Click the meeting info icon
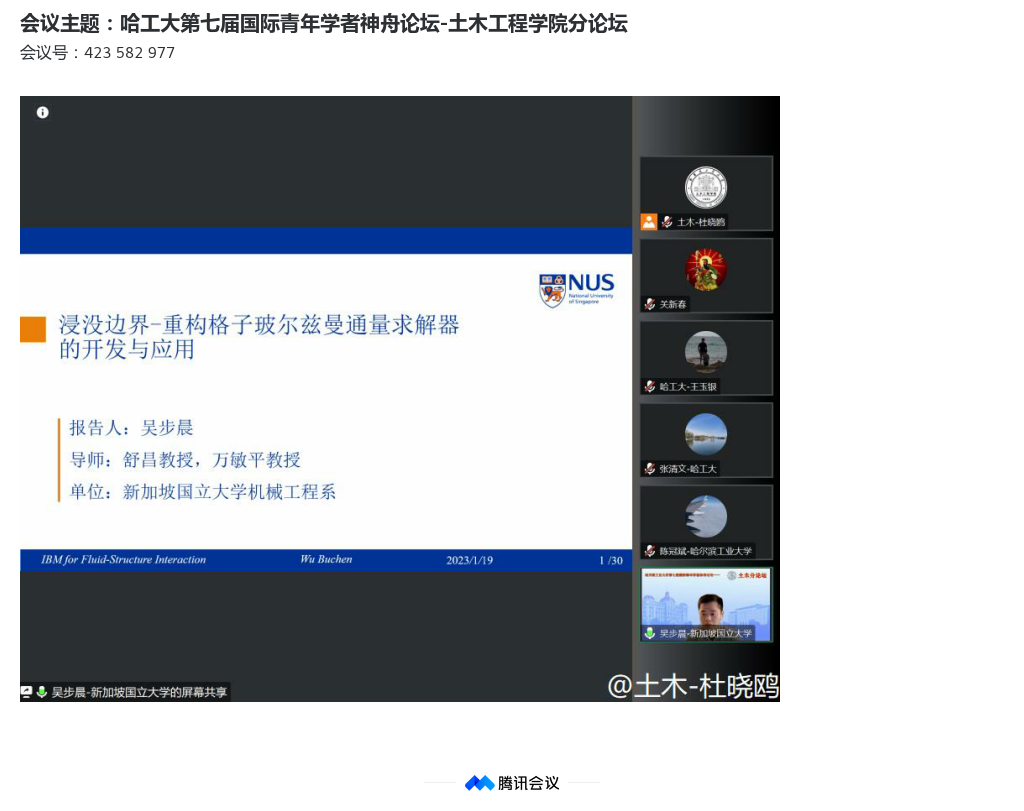Screen dimensions: 1024x811 click(x=42, y=112)
